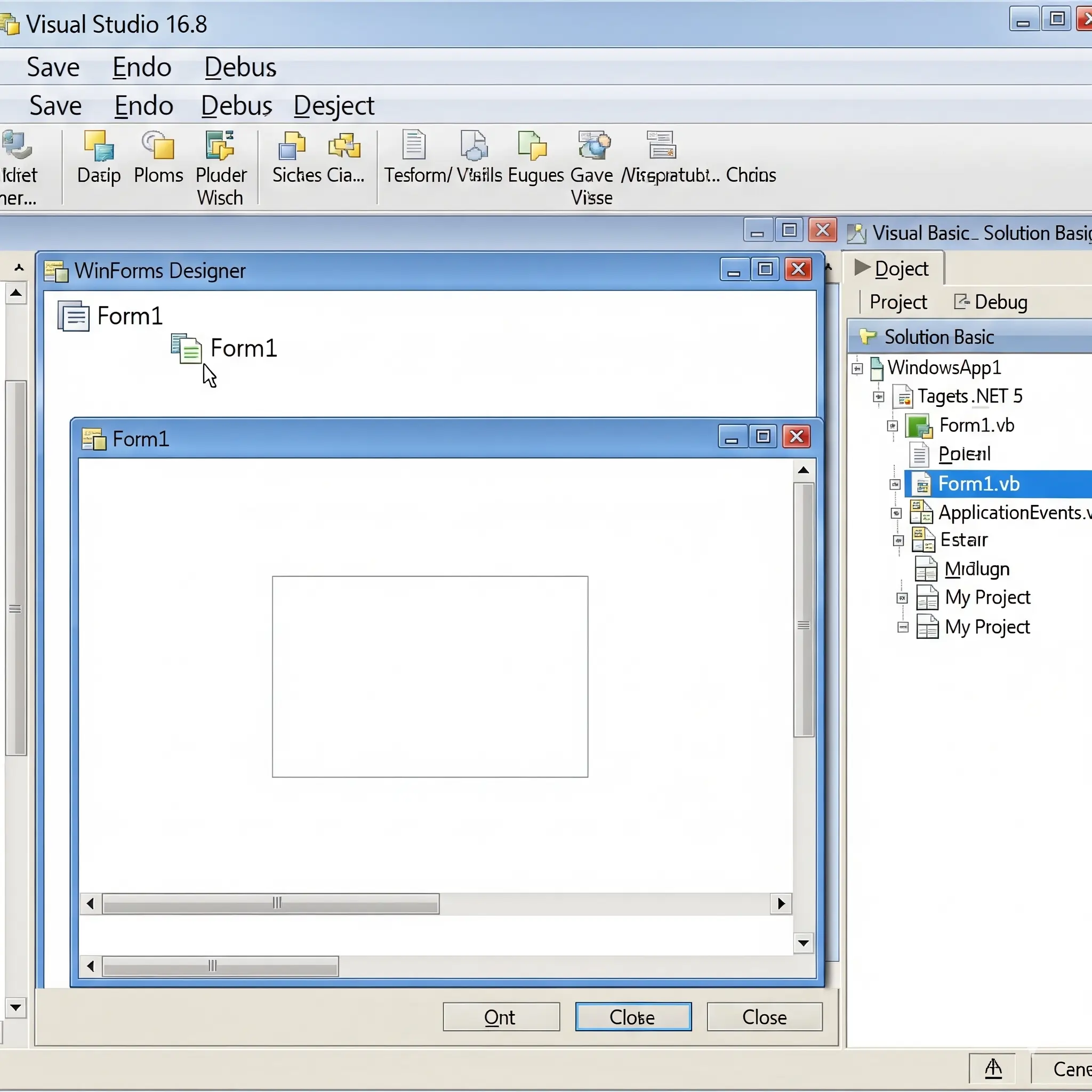Open the Save menu in top menu bar
Viewport: 1092px width, 1092px height.
53,67
